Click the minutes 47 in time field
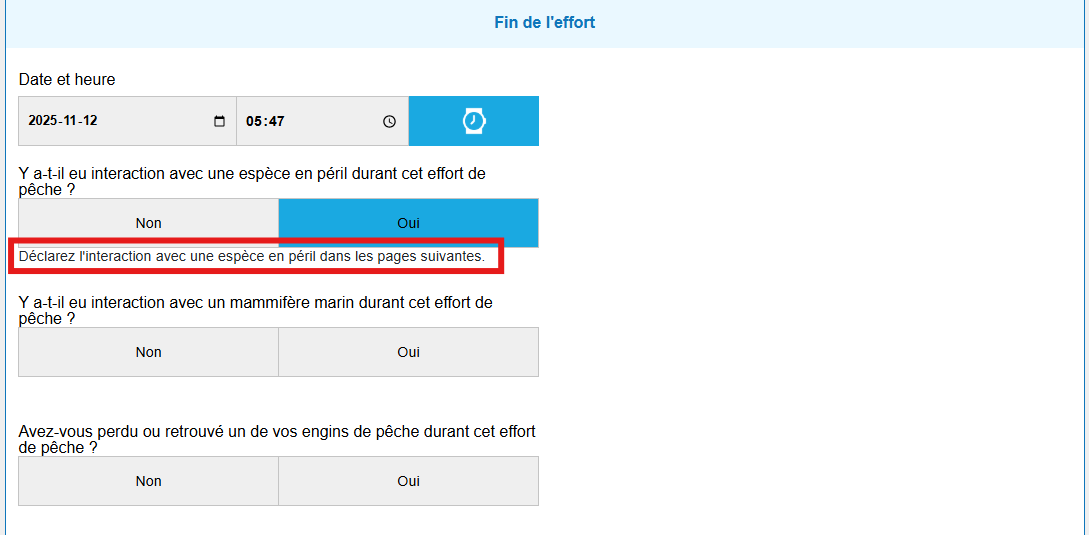Screen dimensions: 1089x535 [275, 121]
